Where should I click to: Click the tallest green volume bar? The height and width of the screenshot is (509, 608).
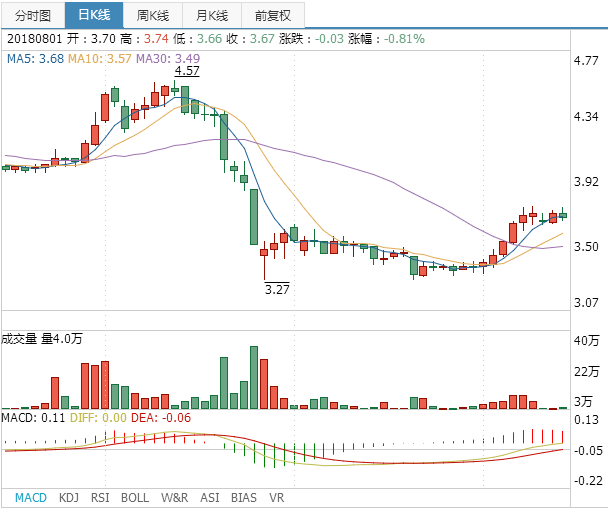click(x=254, y=378)
